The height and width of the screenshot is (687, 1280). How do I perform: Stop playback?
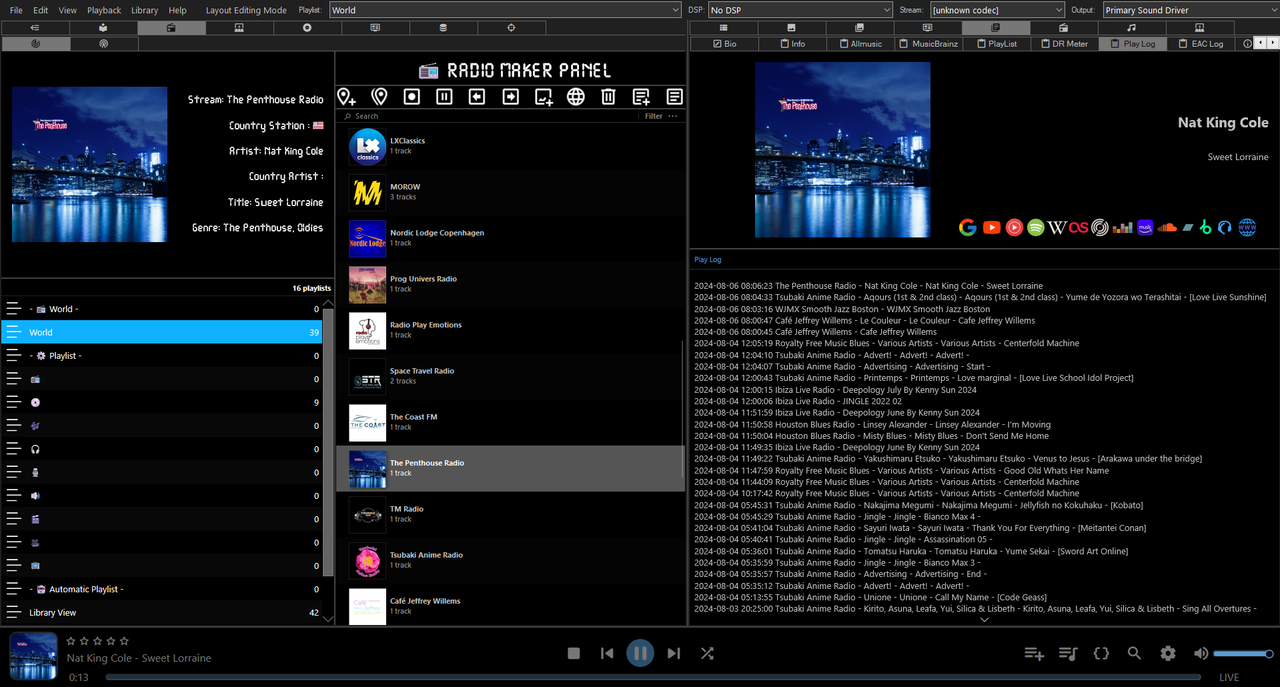574,653
